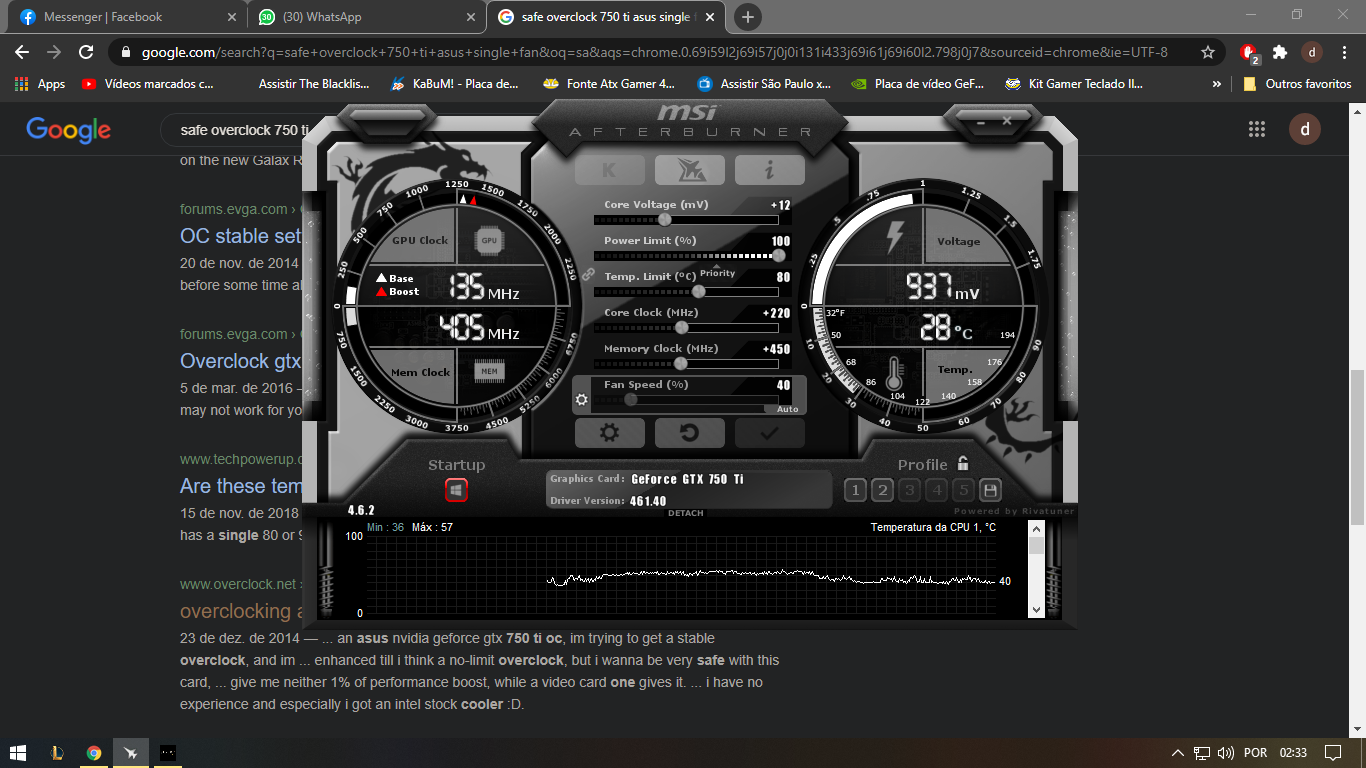1366x768 pixels.
Task: Click the Fan Speed slider handle
Action: click(630, 399)
